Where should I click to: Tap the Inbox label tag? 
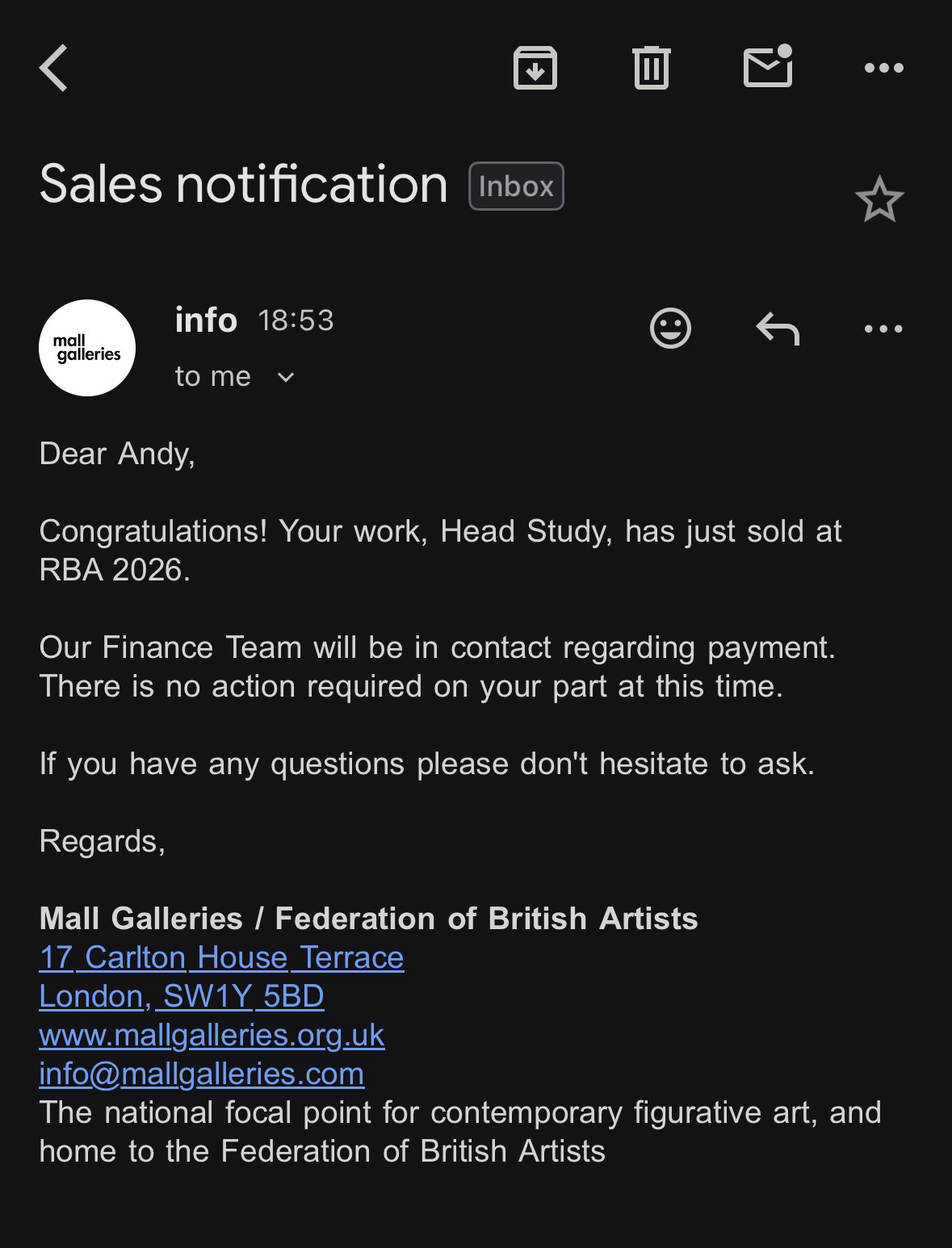516,186
